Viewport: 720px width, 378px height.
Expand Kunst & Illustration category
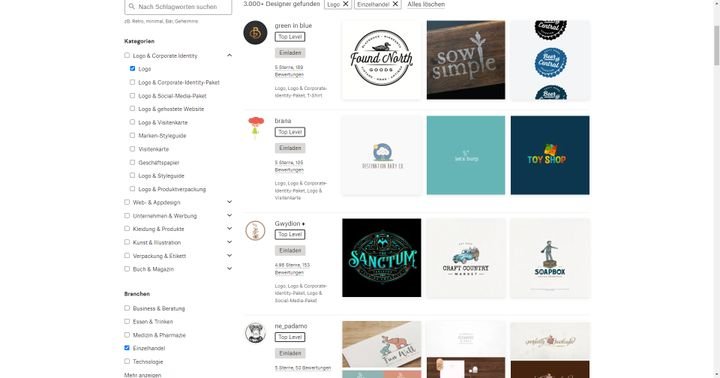pyautogui.click(x=229, y=242)
